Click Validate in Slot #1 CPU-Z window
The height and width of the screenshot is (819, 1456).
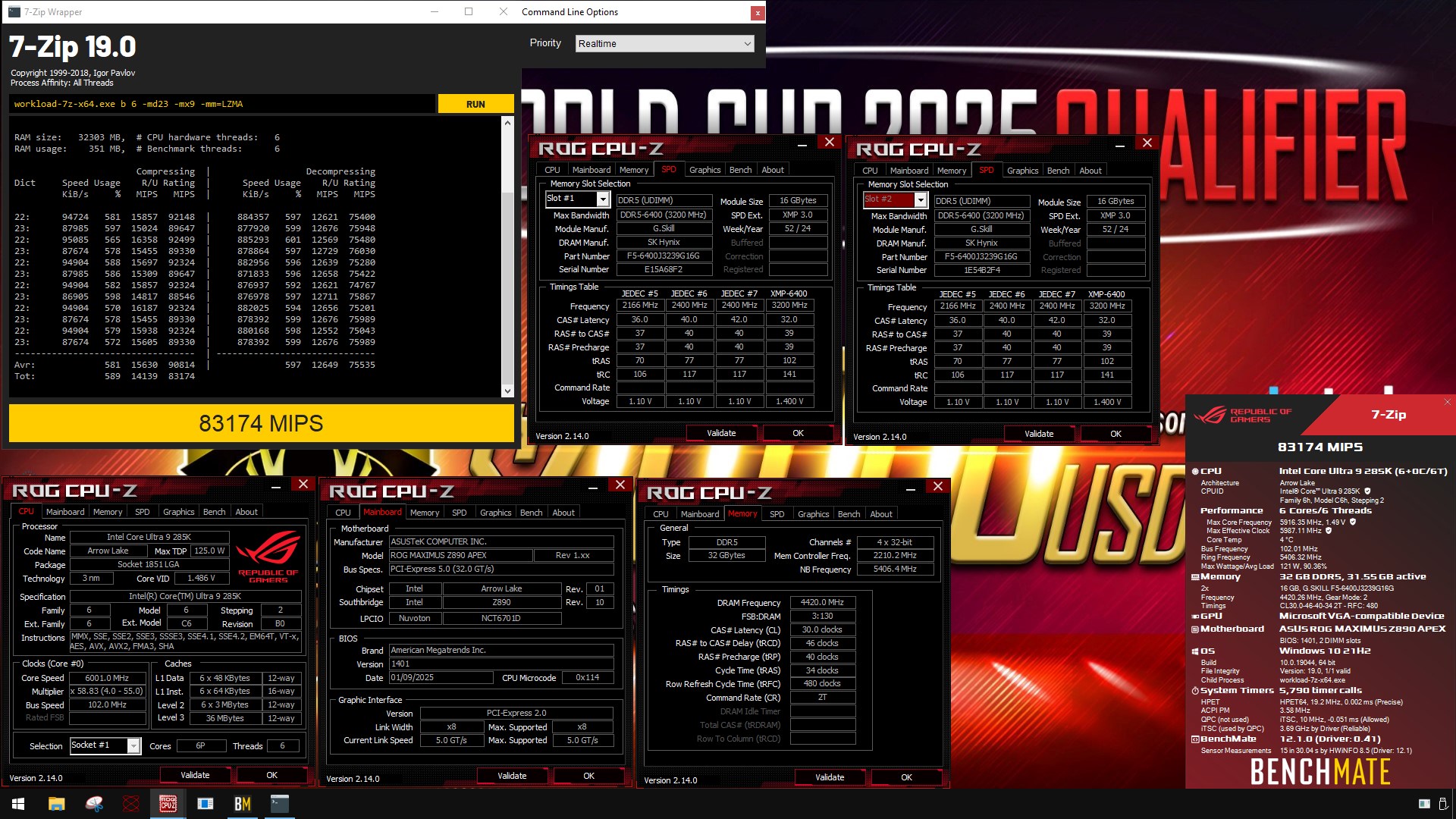pos(721,433)
